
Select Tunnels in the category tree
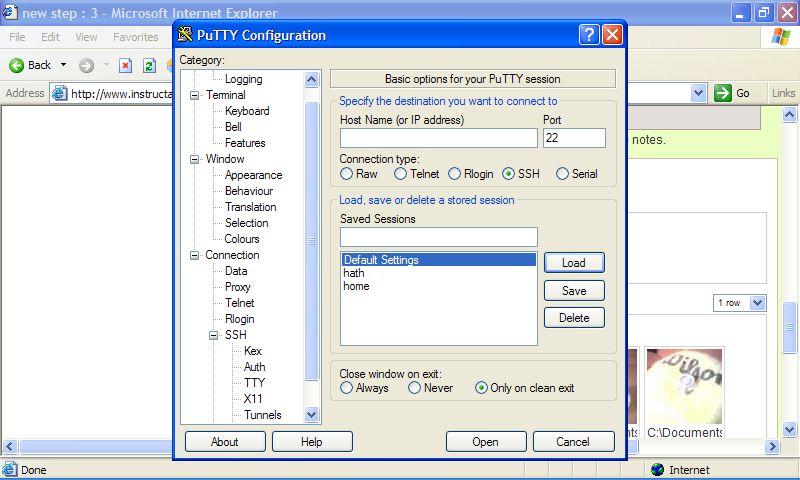pyautogui.click(x=262, y=415)
